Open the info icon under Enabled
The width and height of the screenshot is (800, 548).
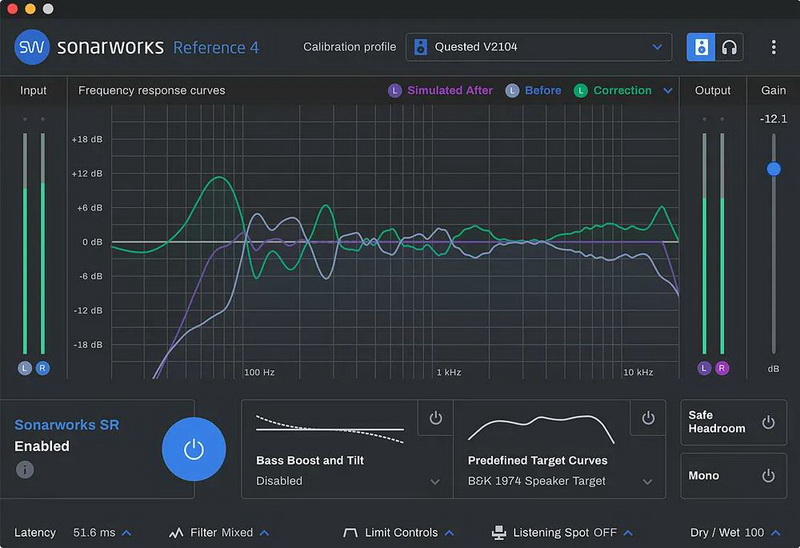pyautogui.click(x=24, y=469)
